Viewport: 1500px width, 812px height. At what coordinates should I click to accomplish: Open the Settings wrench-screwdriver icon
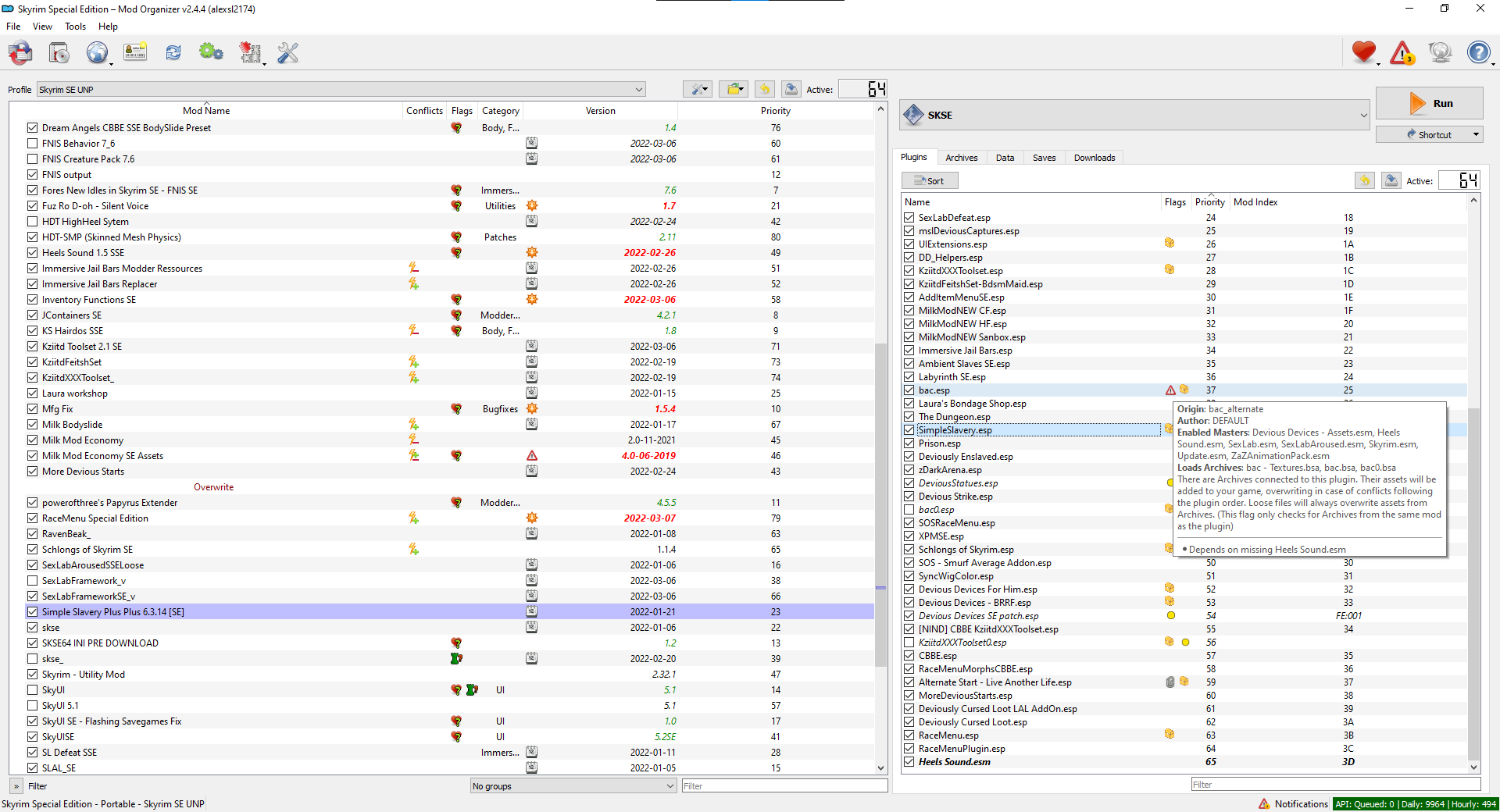pyautogui.click(x=287, y=53)
